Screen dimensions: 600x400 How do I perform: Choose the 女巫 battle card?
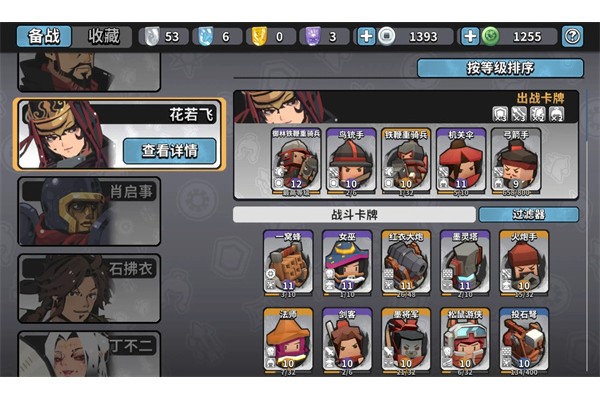point(347,263)
